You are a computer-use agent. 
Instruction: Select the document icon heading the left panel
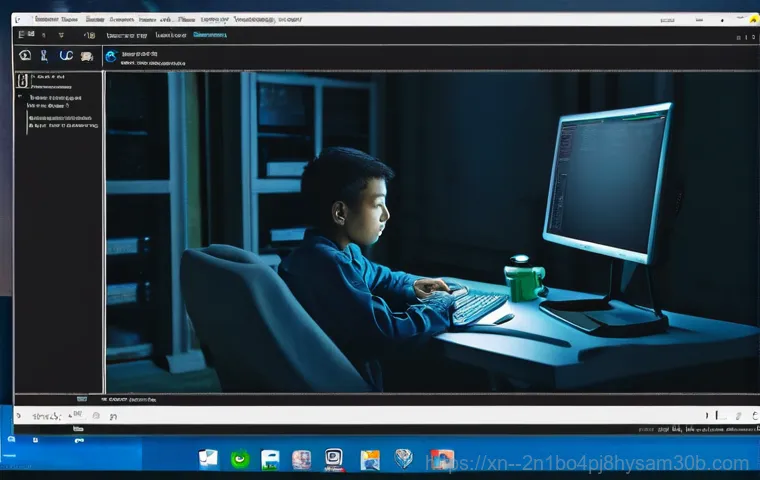pyautogui.click(x=22, y=80)
